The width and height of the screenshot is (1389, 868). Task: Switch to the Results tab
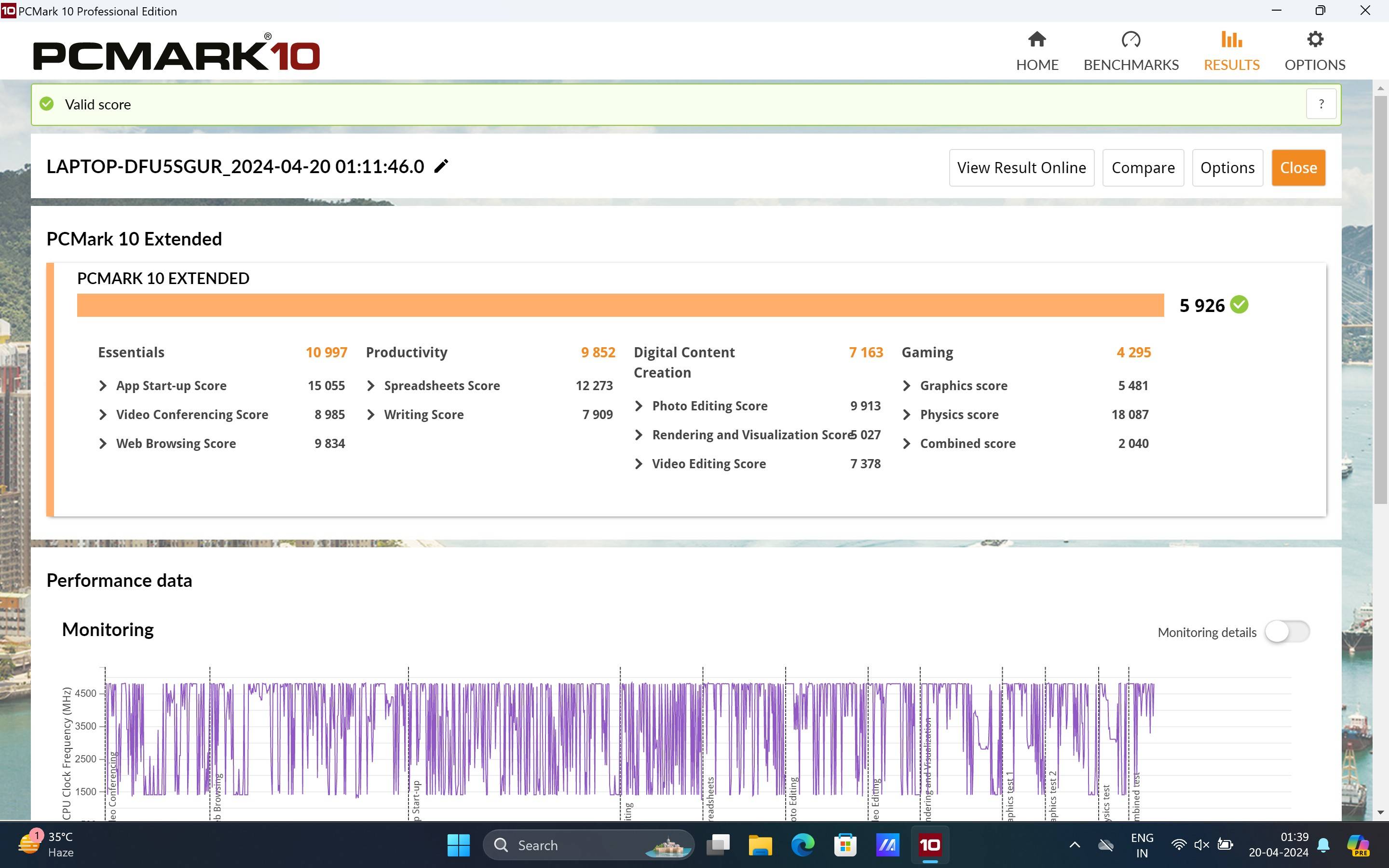coord(1231,52)
